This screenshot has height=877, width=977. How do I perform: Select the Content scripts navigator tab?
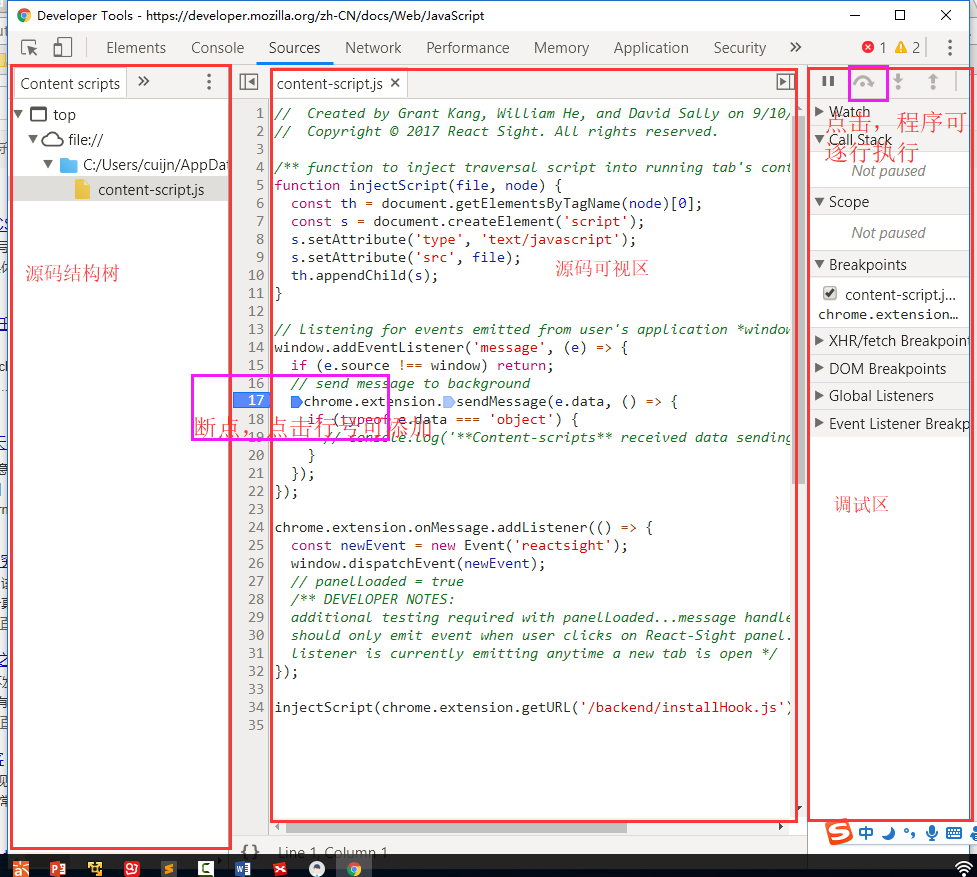[70, 83]
